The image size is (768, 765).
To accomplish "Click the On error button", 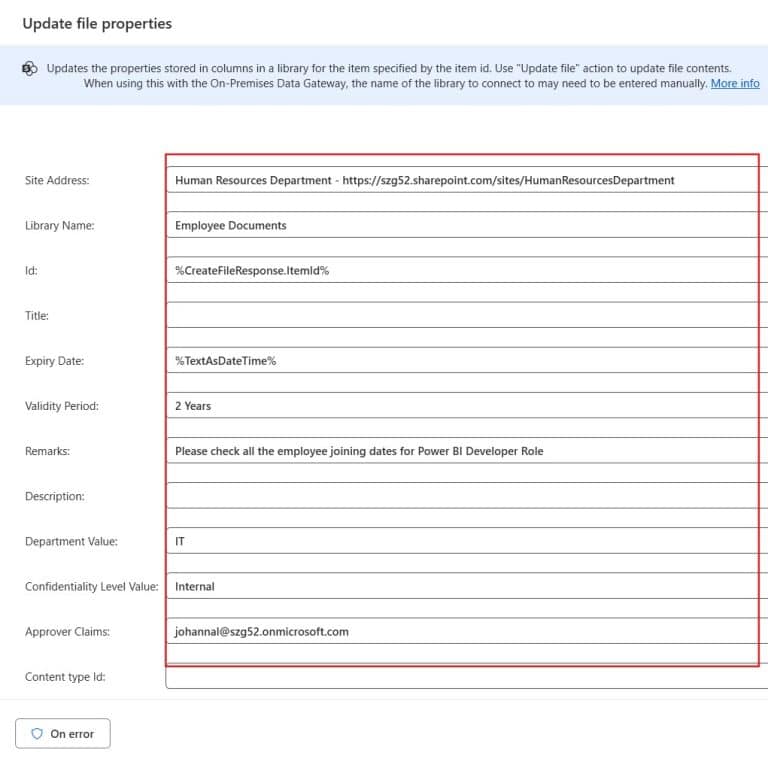I will pyautogui.click(x=63, y=733).
